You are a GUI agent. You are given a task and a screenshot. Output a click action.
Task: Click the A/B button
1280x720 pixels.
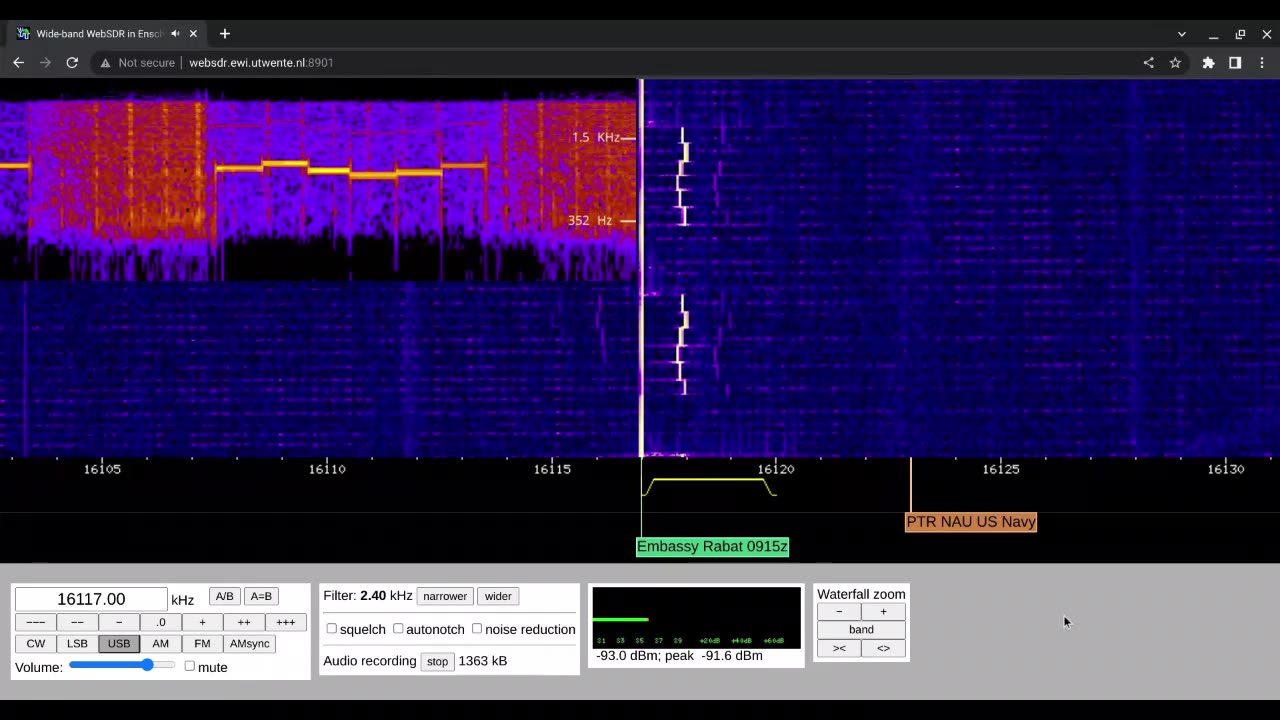point(224,596)
